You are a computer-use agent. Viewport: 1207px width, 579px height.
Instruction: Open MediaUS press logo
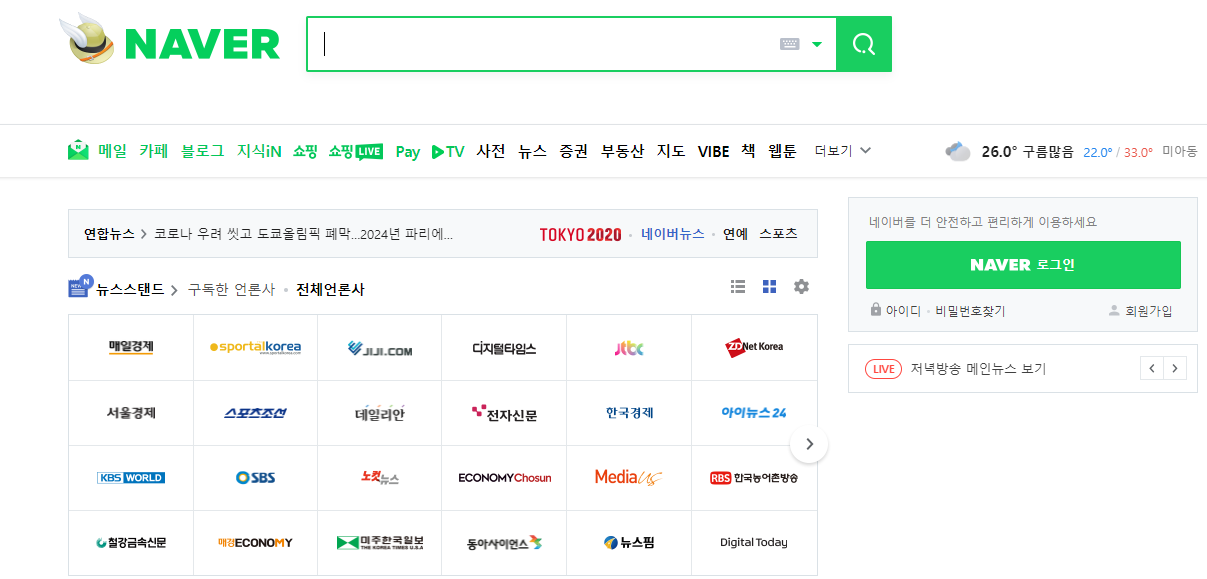[629, 478]
